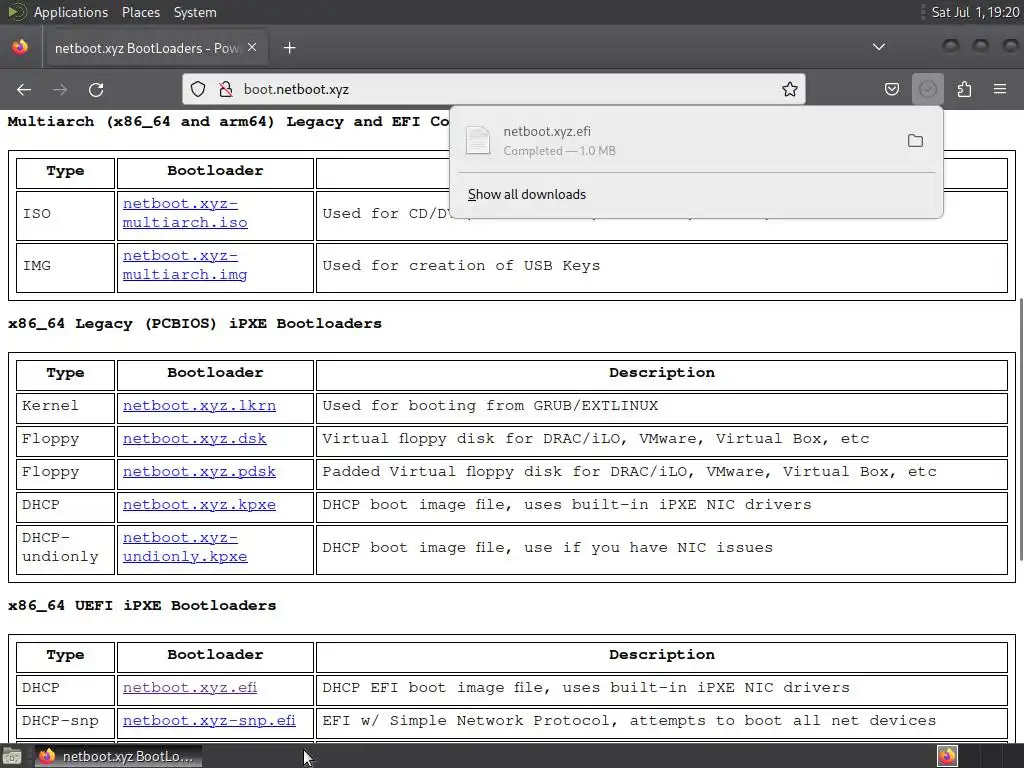
Task: Focus the address bar showing boot.netboot.xyz
Action: coord(493,89)
